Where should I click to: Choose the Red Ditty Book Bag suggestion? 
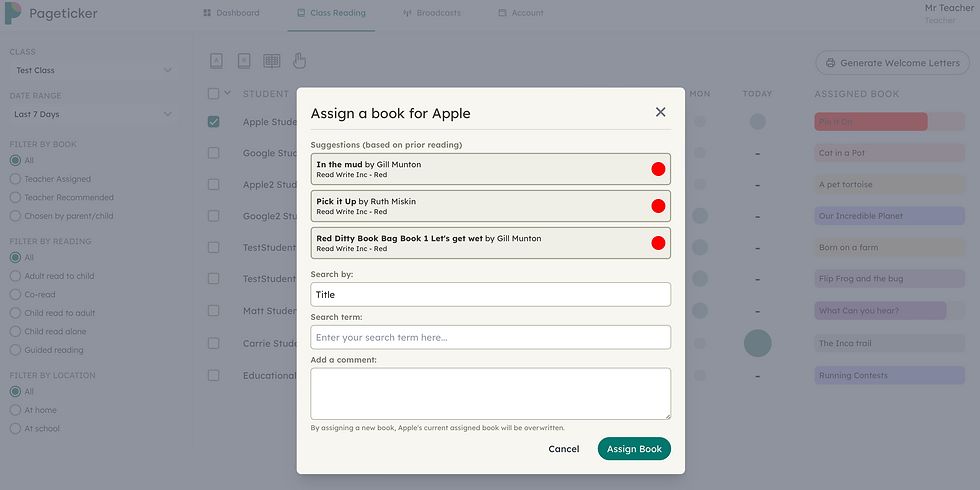point(491,242)
